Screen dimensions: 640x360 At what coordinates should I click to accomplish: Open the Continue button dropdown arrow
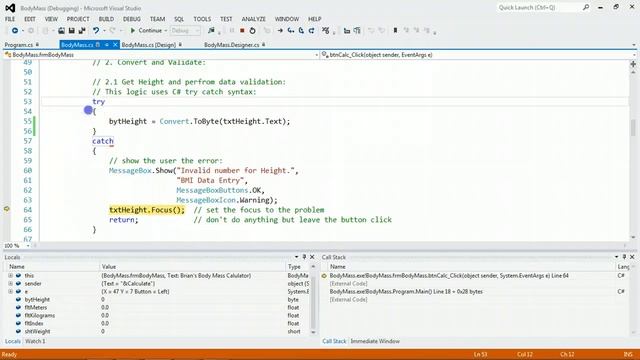[x=166, y=31]
